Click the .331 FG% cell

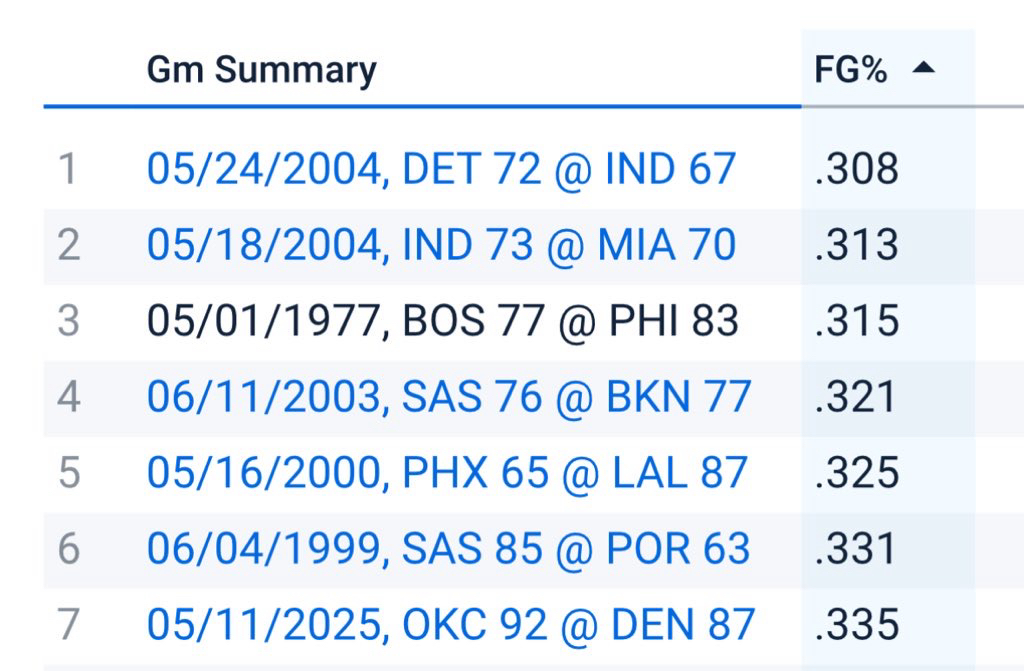click(x=856, y=549)
